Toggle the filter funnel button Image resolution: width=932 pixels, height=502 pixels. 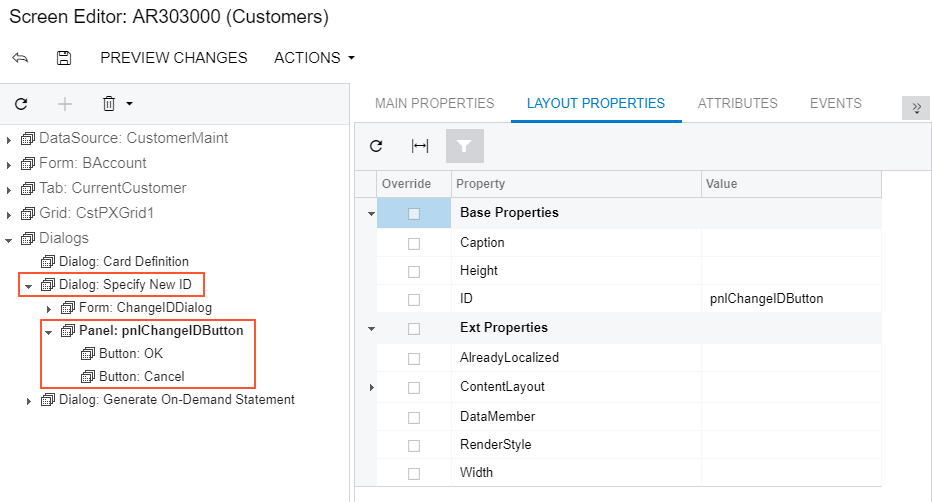(x=464, y=146)
